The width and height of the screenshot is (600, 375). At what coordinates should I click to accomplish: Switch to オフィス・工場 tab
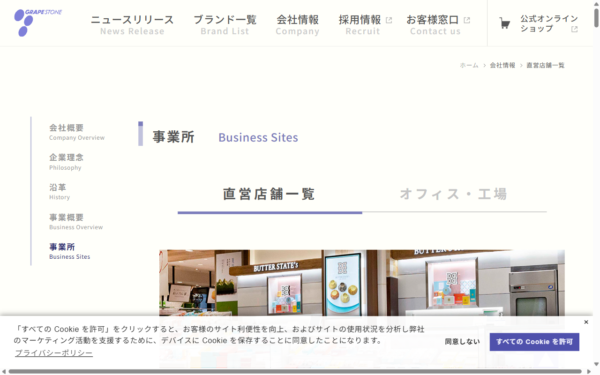(x=454, y=194)
